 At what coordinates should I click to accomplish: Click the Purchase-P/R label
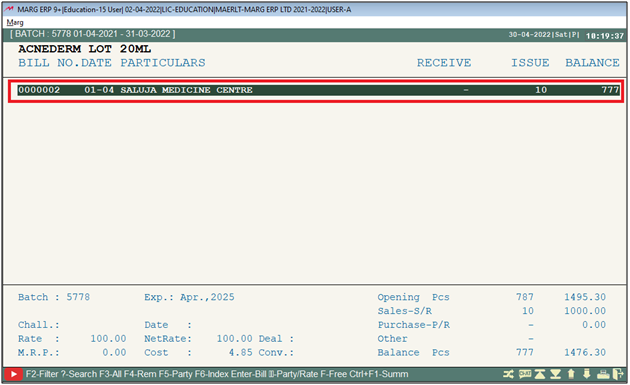click(414, 325)
